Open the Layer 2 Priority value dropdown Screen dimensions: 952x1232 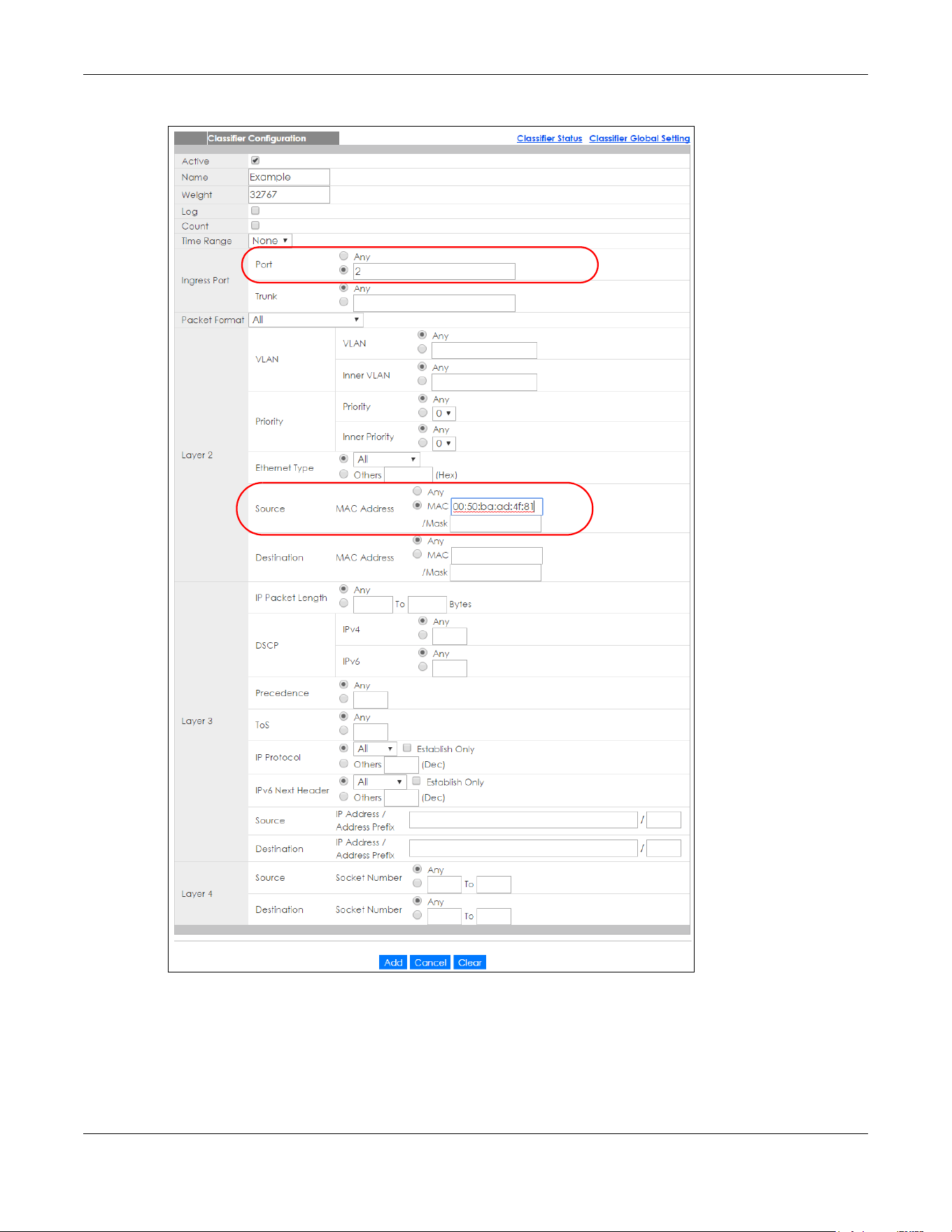[445, 413]
